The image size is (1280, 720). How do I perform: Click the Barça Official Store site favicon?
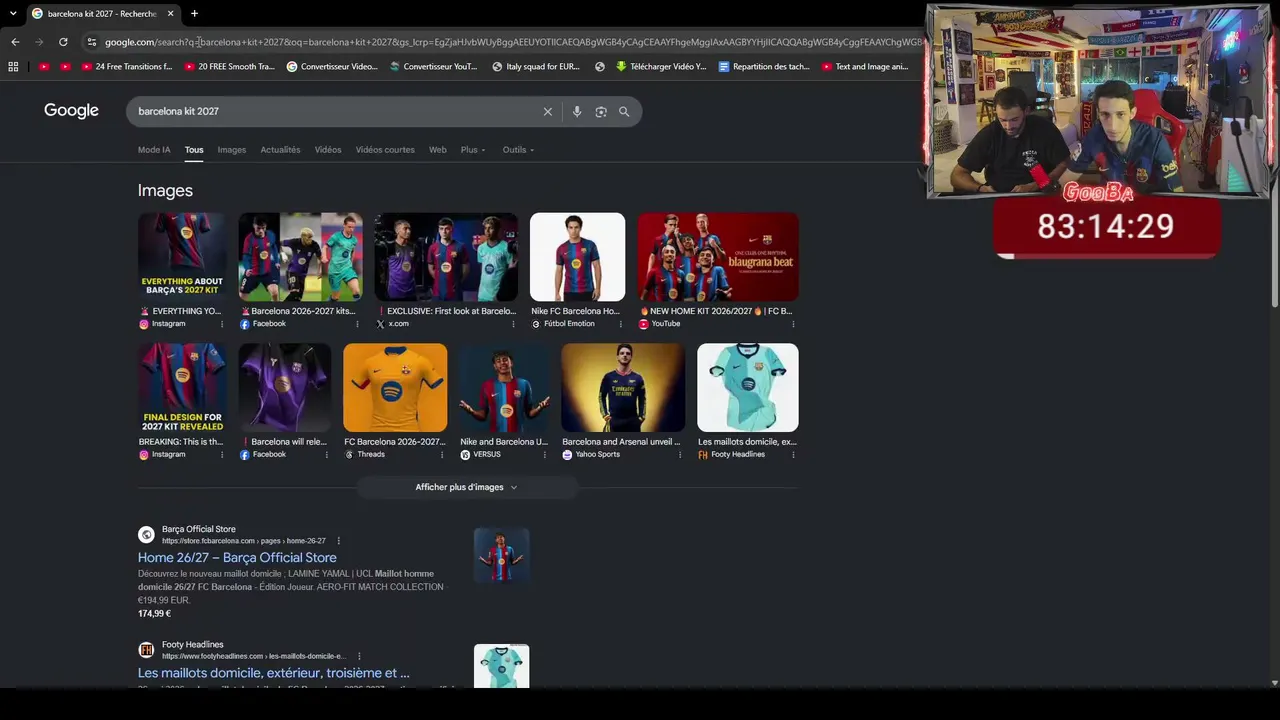[146, 535]
